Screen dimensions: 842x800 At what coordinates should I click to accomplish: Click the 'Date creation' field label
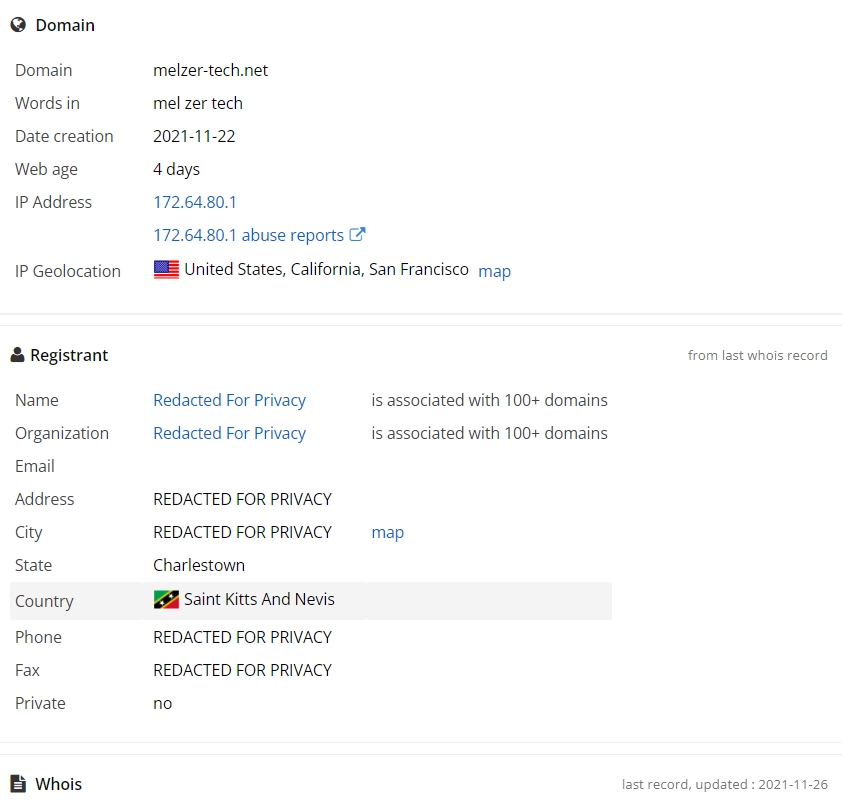(x=64, y=136)
